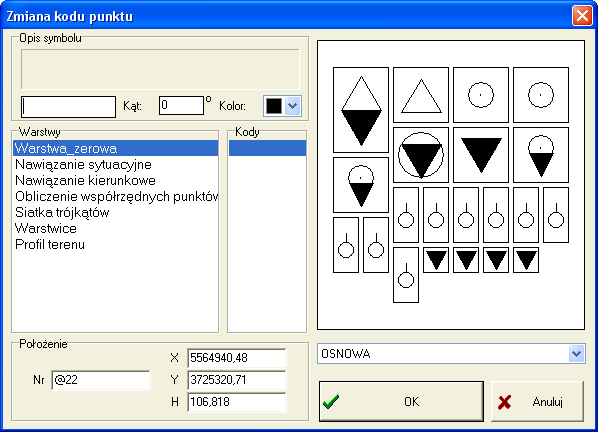The height and width of the screenshot is (432, 598).
Task: Expand the Kolor dropdown arrow
Action: [x=293, y=106]
